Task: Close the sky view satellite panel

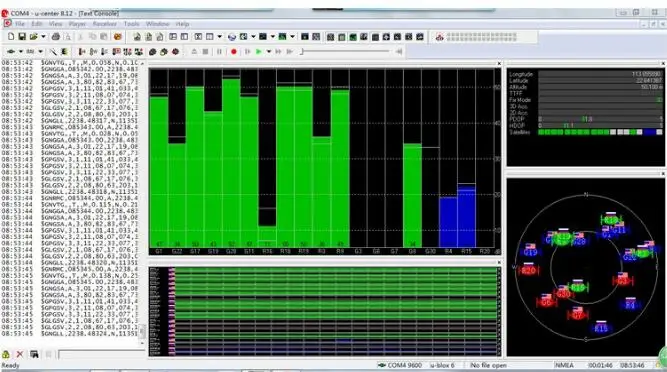Action: pos(663,174)
